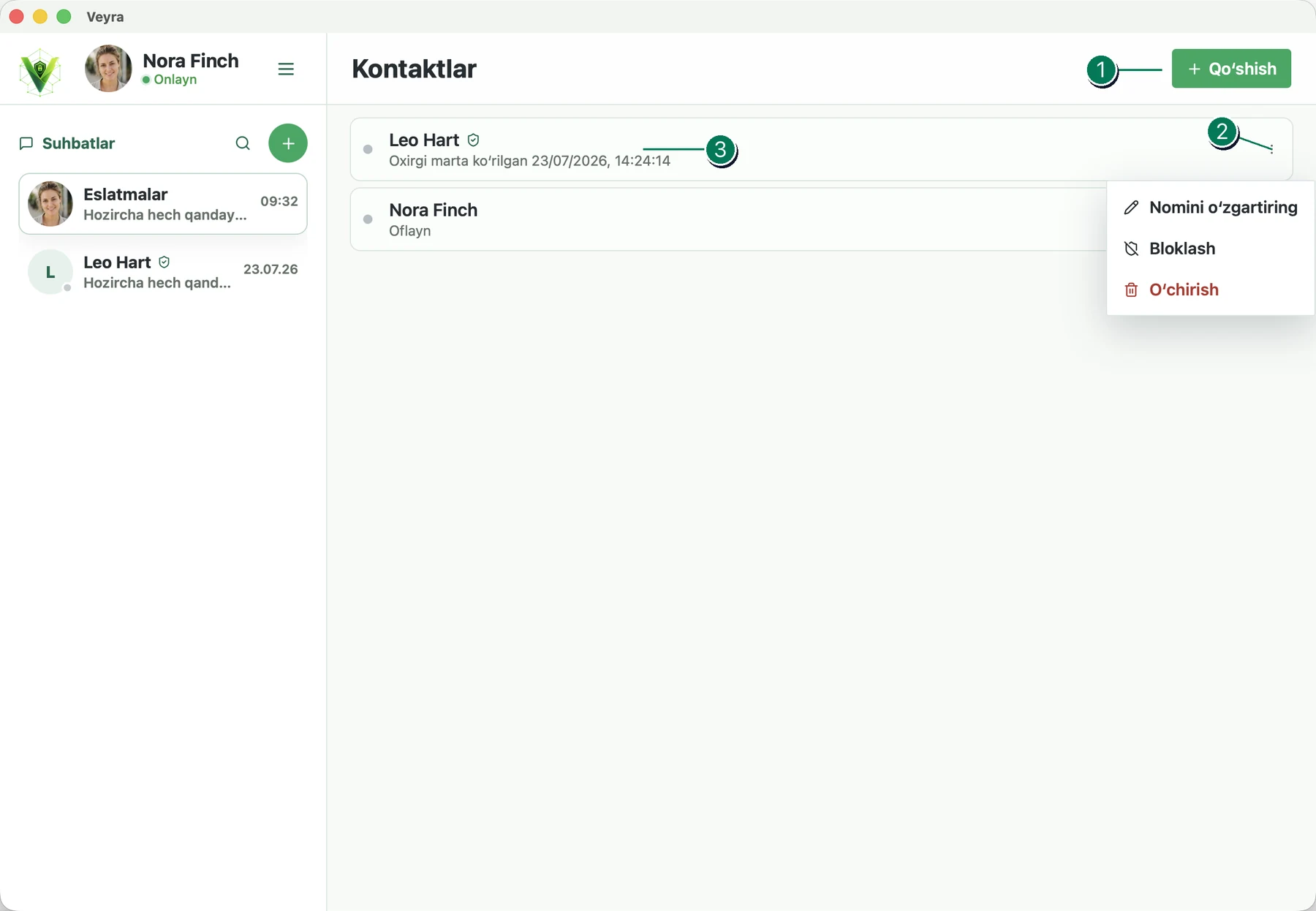Click the Eslatmalar avatar photo

tap(50, 204)
